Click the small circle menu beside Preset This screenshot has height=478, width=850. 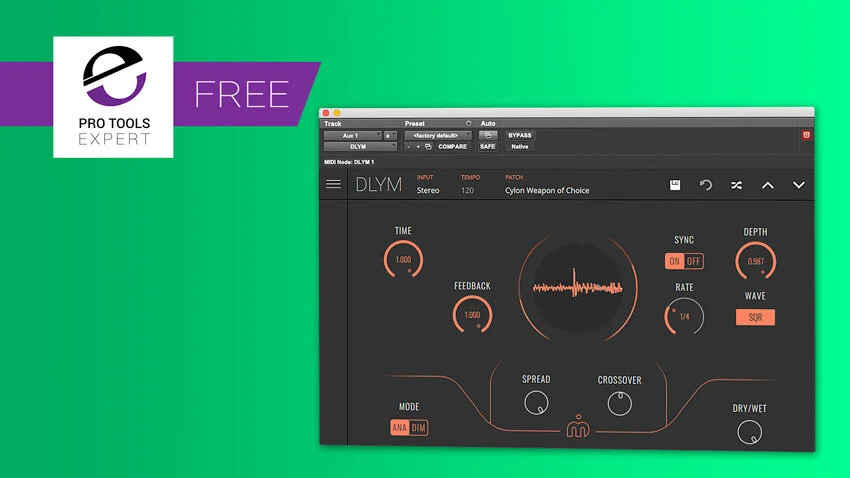click(x=468, y=124)
